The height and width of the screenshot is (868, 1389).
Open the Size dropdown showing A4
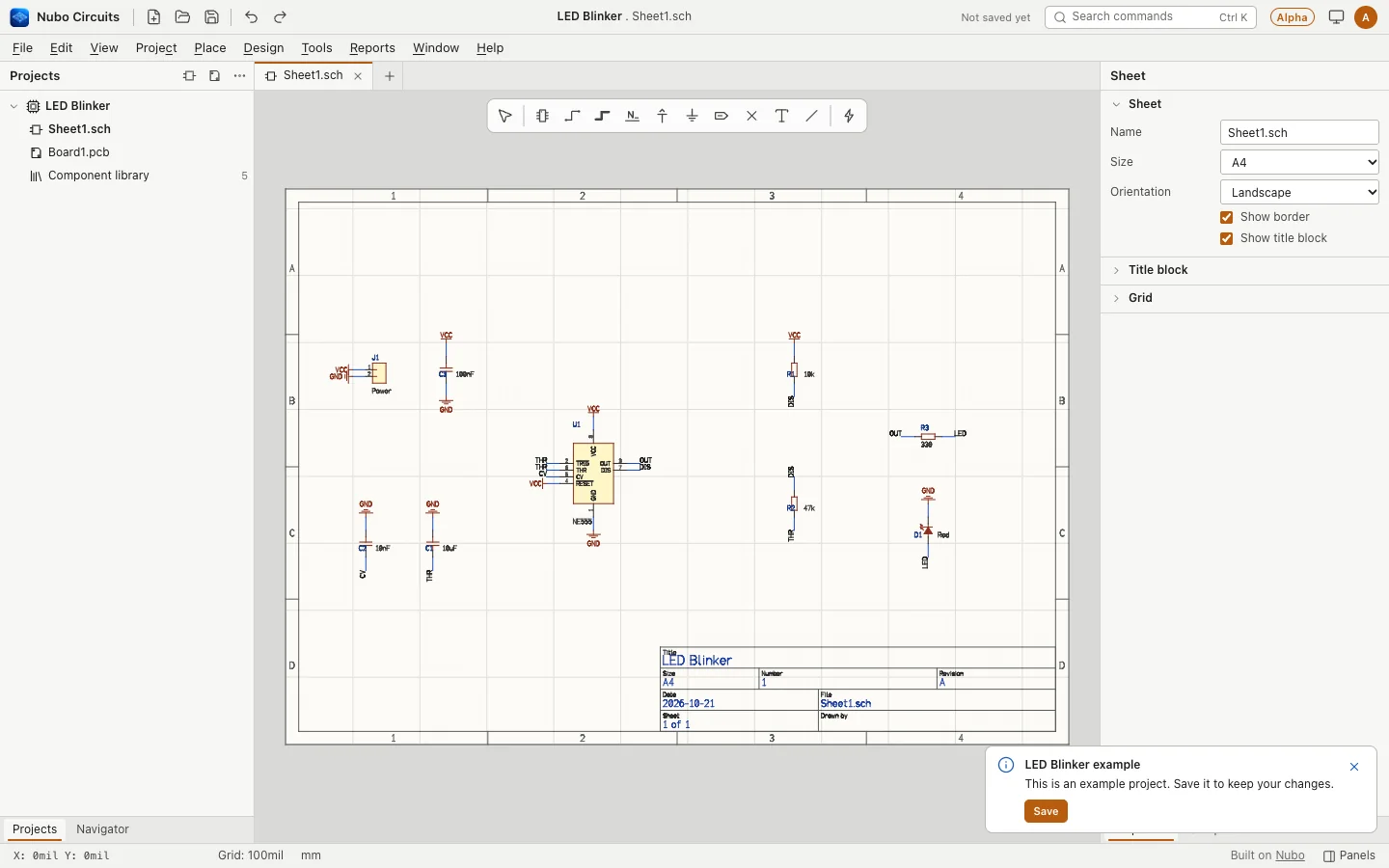pos(1299,162)
